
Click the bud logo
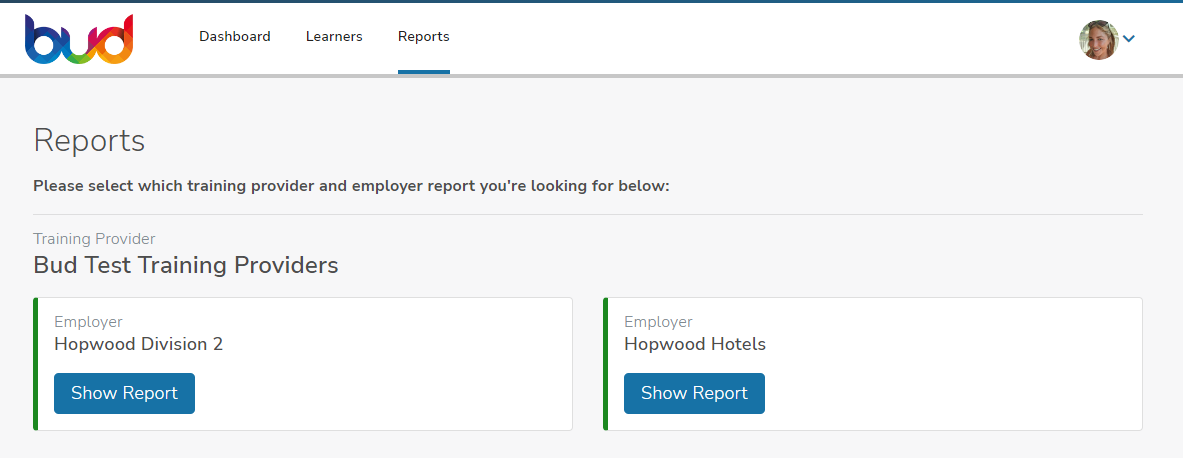79,38
